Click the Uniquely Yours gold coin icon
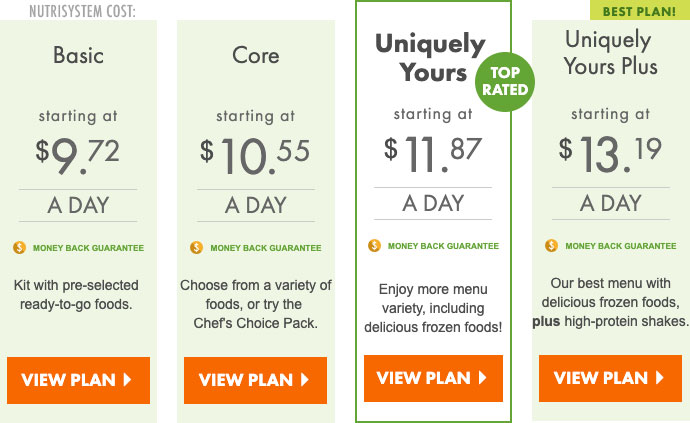 pos(374,246)
